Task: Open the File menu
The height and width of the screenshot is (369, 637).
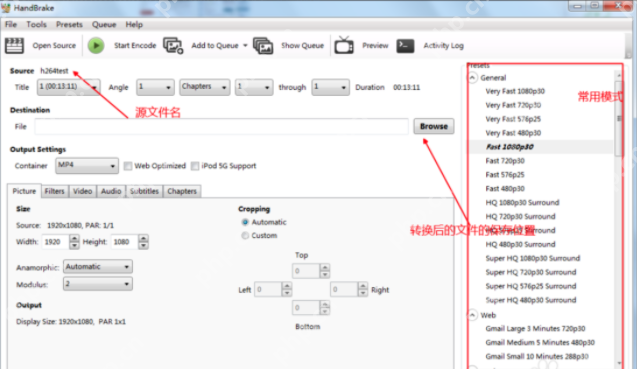Action: pos(11,24)
